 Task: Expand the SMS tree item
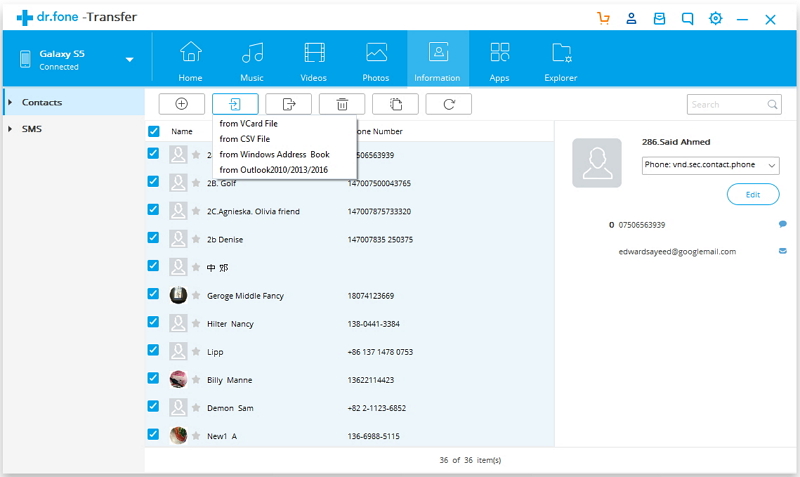coord(9,129)
